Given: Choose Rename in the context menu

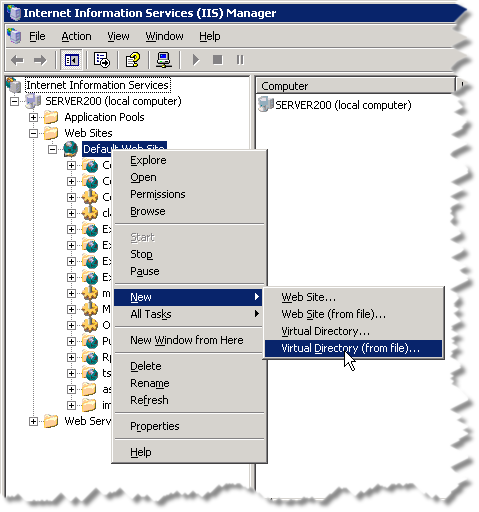Looking at the screenshot, I should click(189, 383).
